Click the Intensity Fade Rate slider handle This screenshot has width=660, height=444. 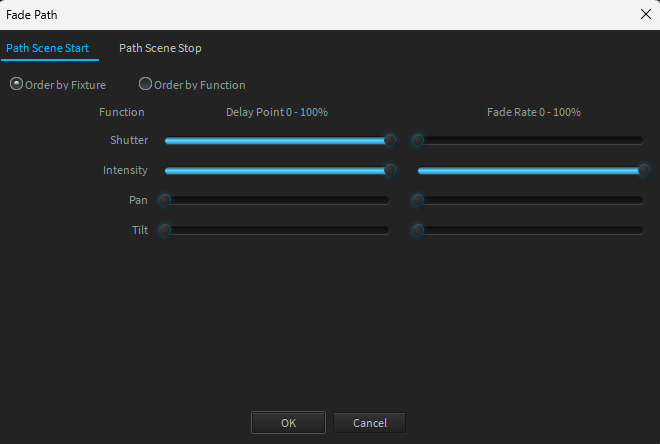pos(644,170)
